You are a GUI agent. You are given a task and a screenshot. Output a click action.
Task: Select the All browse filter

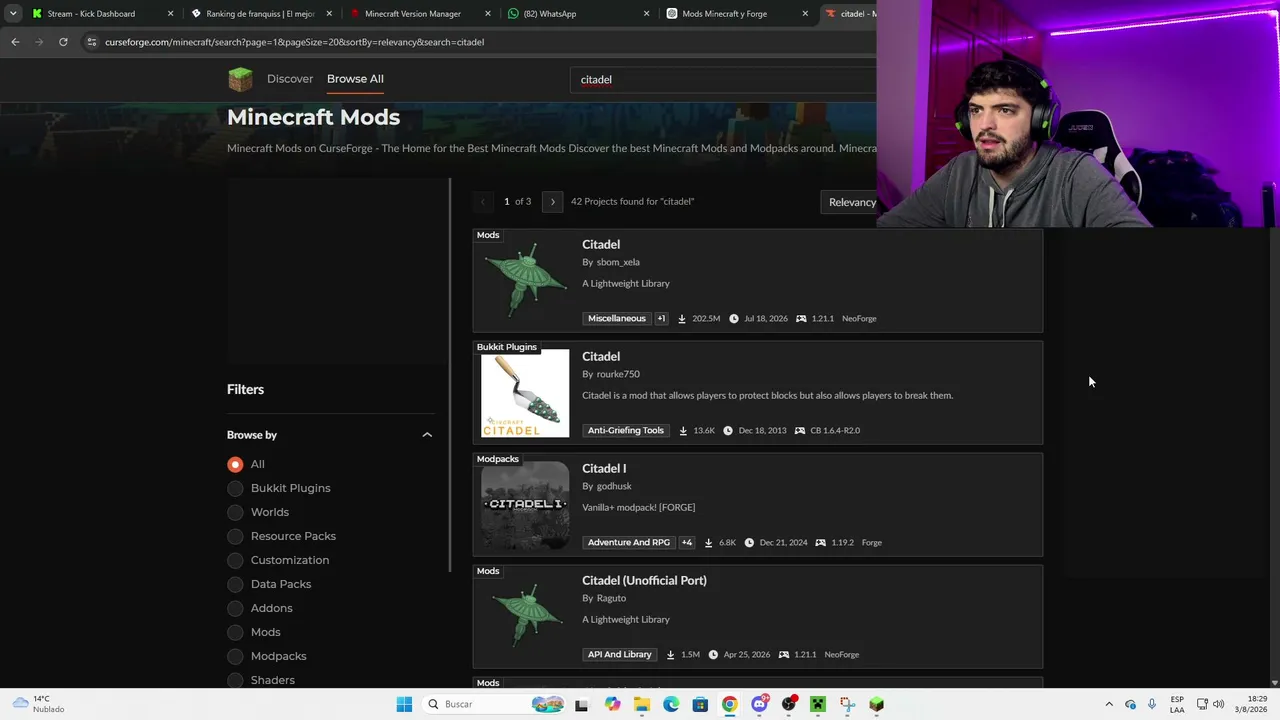coord(235,464)
